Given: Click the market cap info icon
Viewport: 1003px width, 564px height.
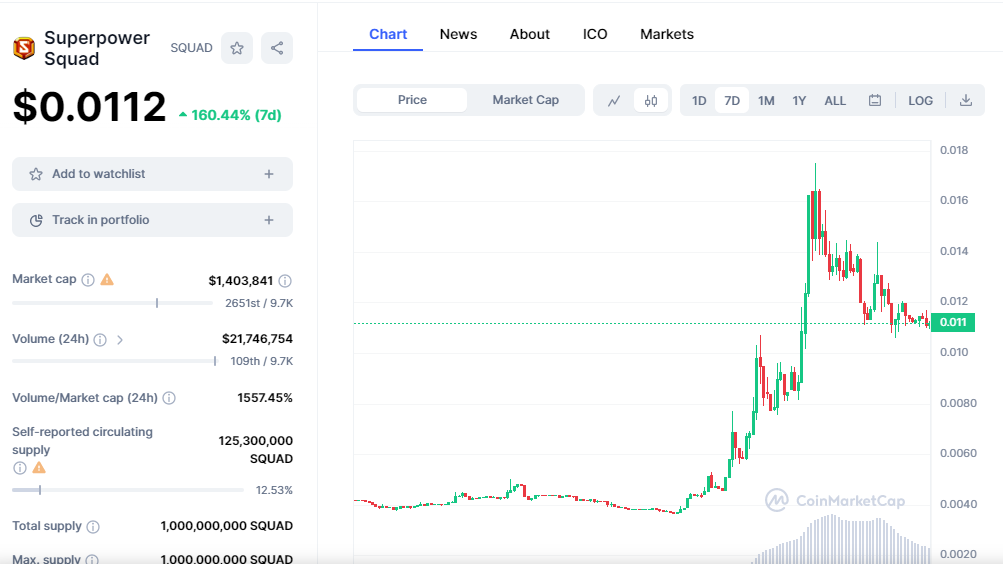Looking at the screenshot, I should pyautogui.click(x=88, y=279).
